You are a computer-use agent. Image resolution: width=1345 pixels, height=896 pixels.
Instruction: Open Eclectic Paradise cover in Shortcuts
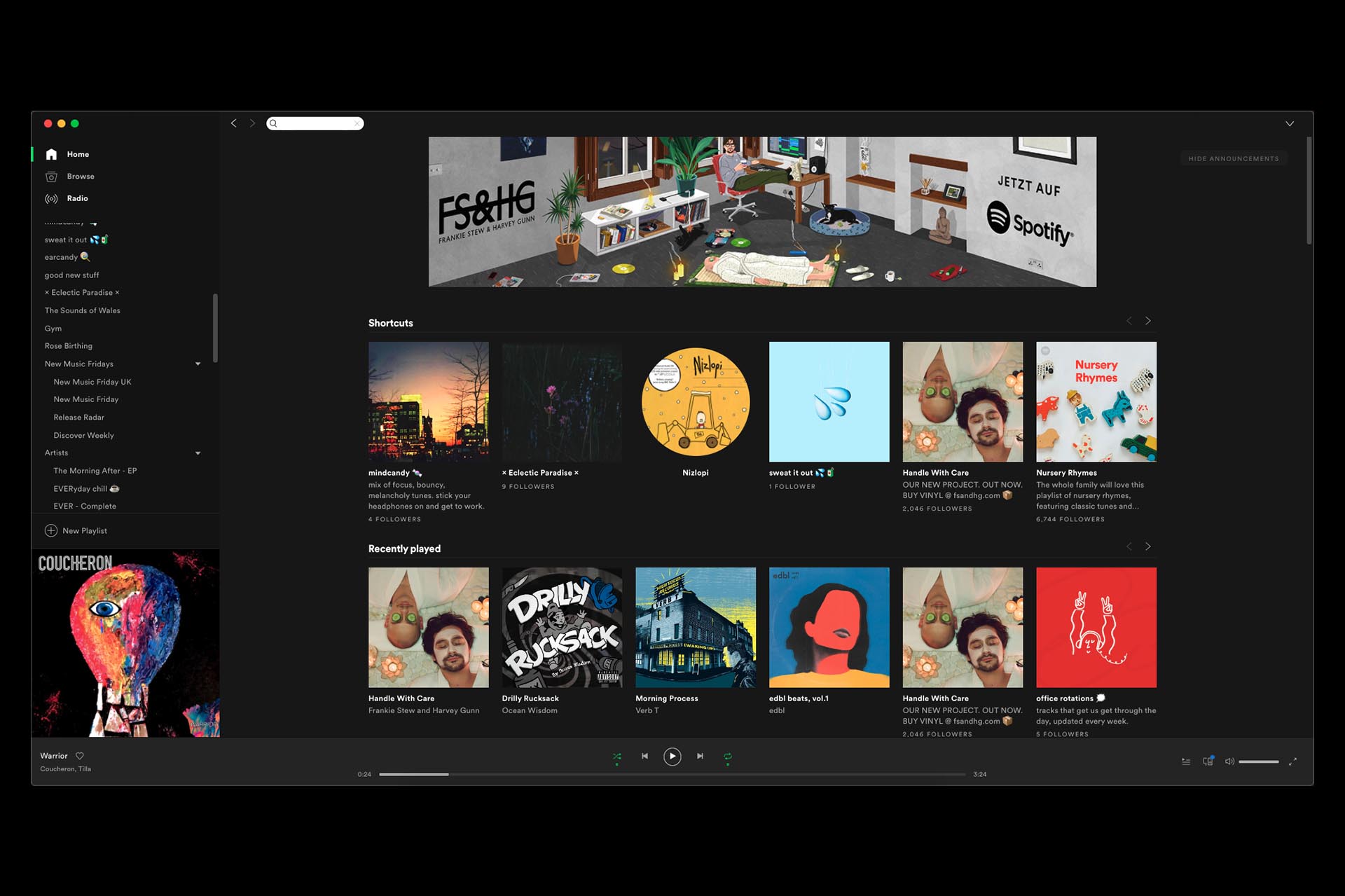point(562,401)
